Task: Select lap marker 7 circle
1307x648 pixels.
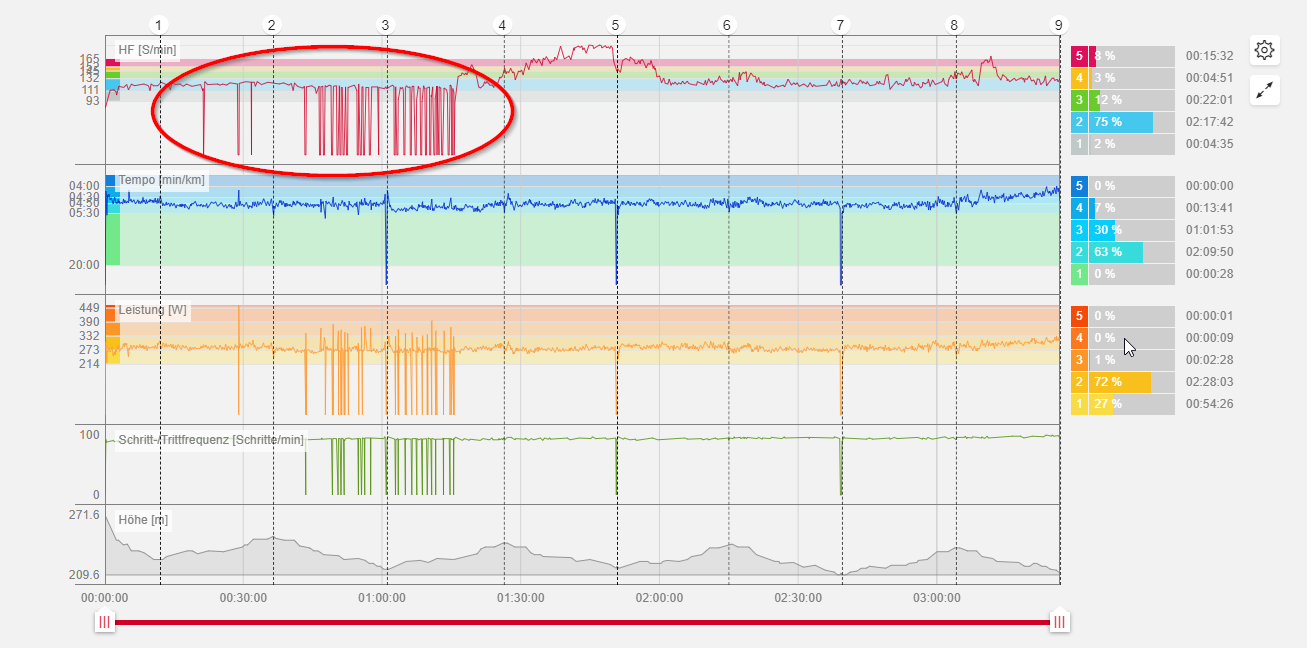Action: point(841,25)
